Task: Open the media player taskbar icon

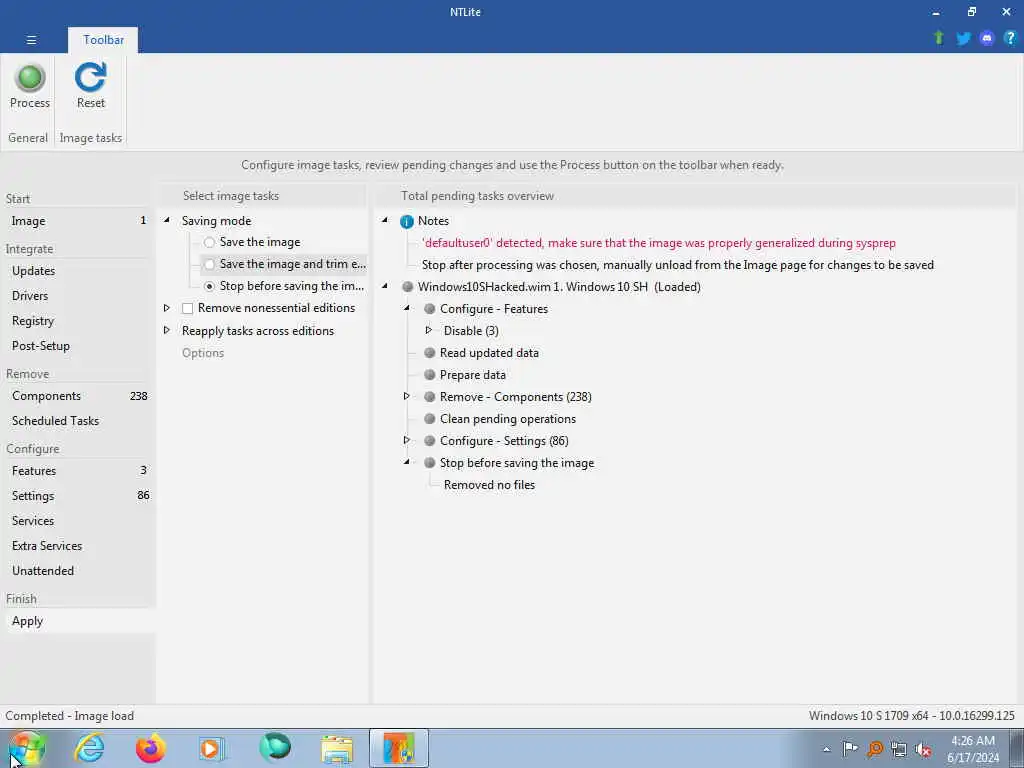Action: [212, 748]
